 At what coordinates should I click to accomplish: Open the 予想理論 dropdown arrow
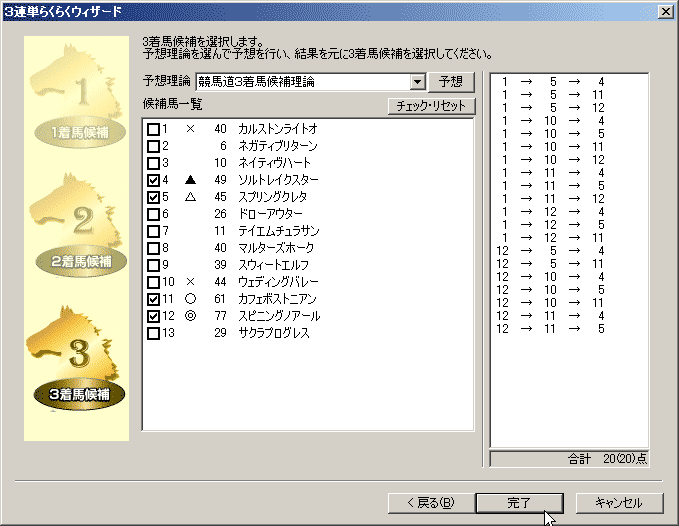[417, 82]
